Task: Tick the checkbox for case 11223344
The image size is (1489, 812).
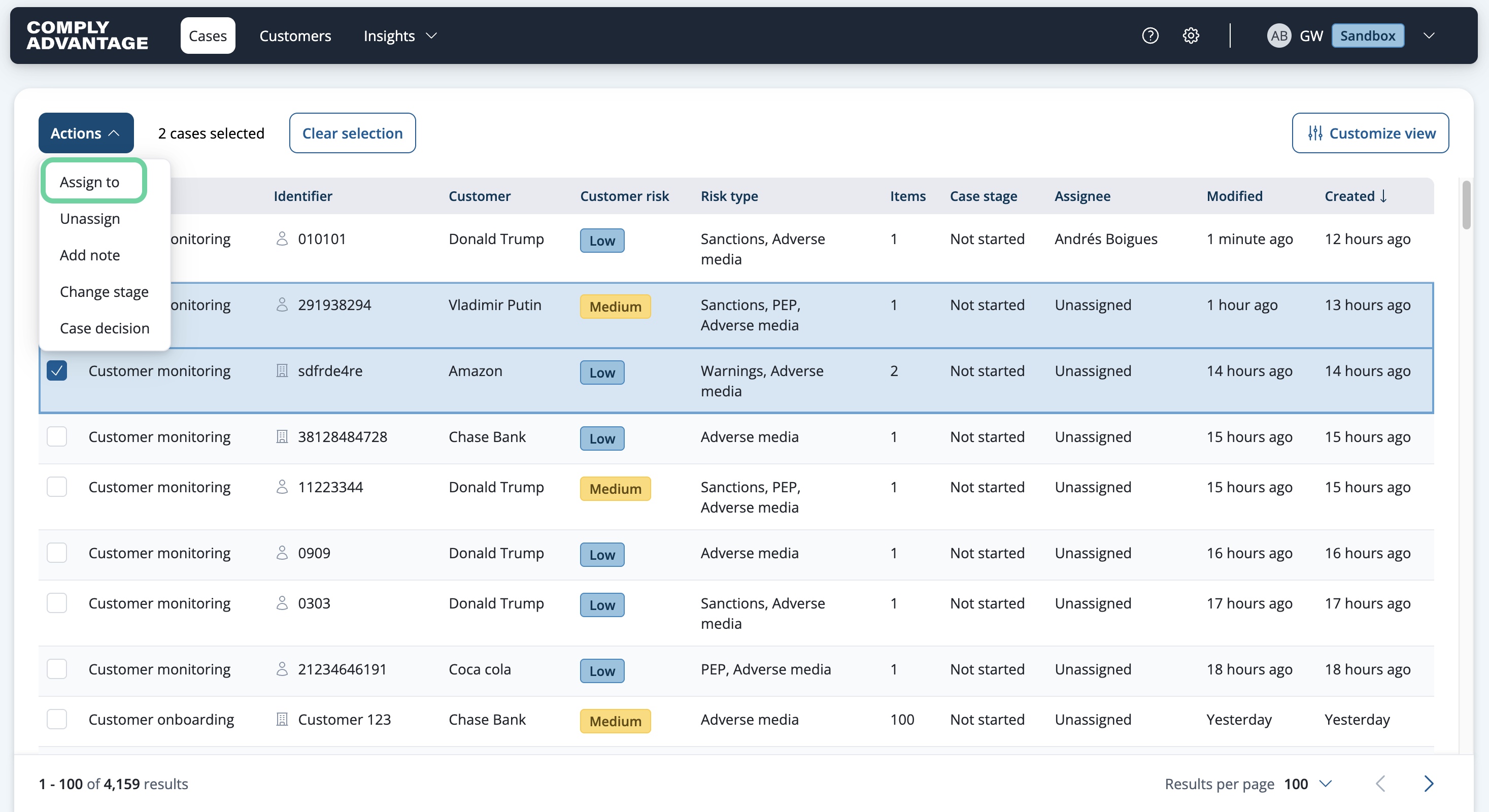Action: (57, 487)
